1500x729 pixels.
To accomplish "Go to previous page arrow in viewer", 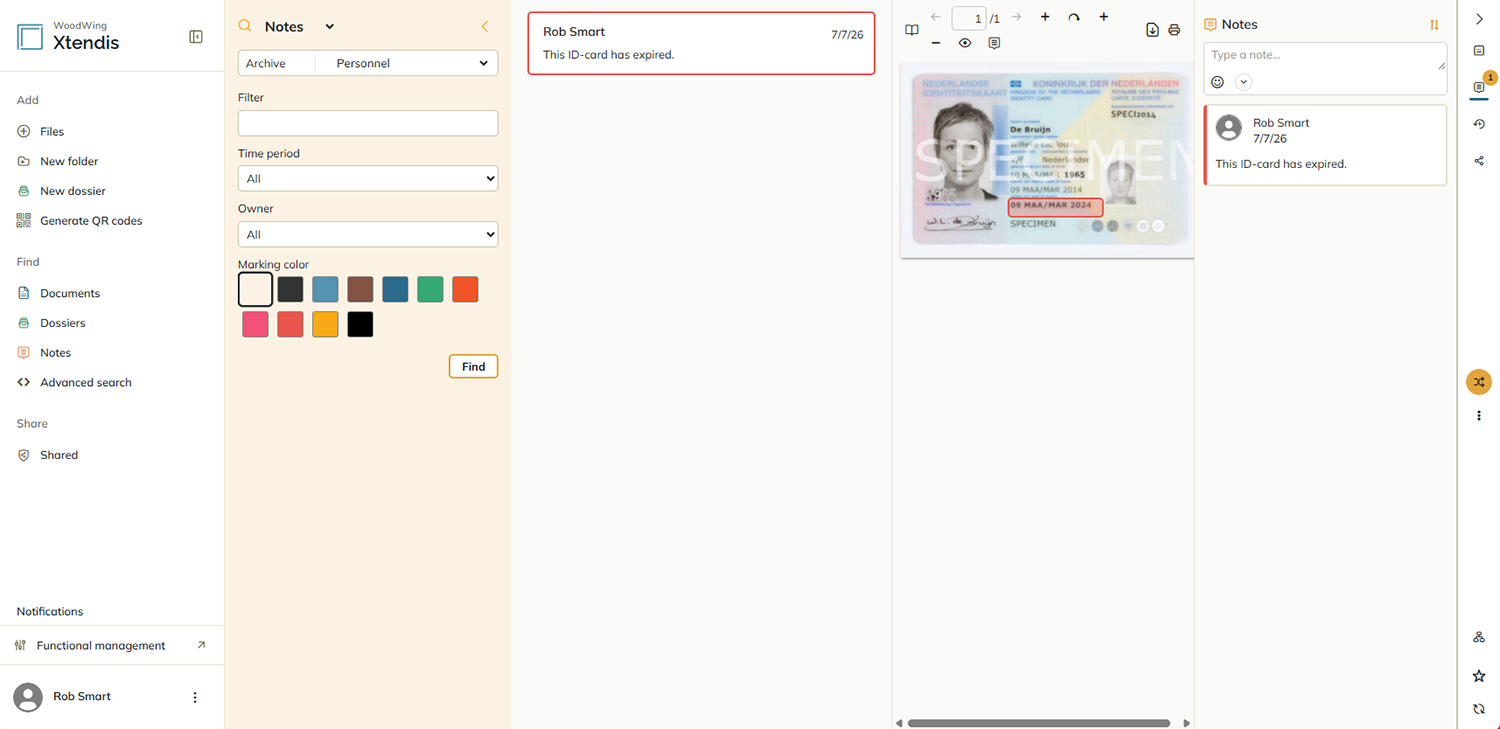I will 936,17.
